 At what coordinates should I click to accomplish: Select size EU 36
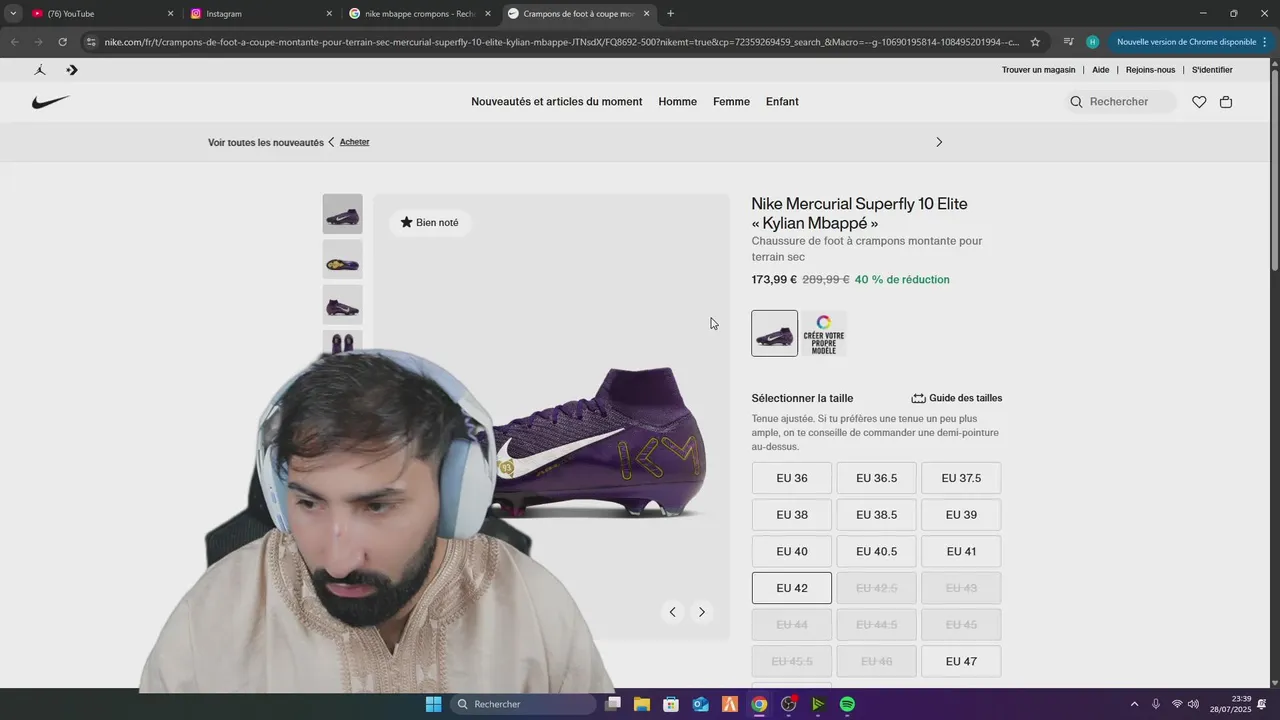click(x=792, y=478)
